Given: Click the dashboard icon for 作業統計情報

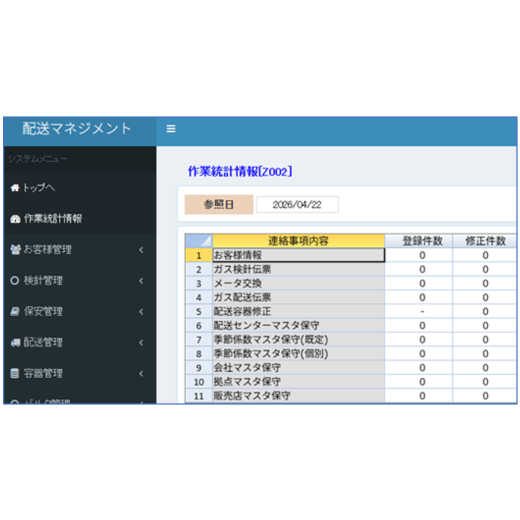Looking at the screenshot, I should point(15,219).
